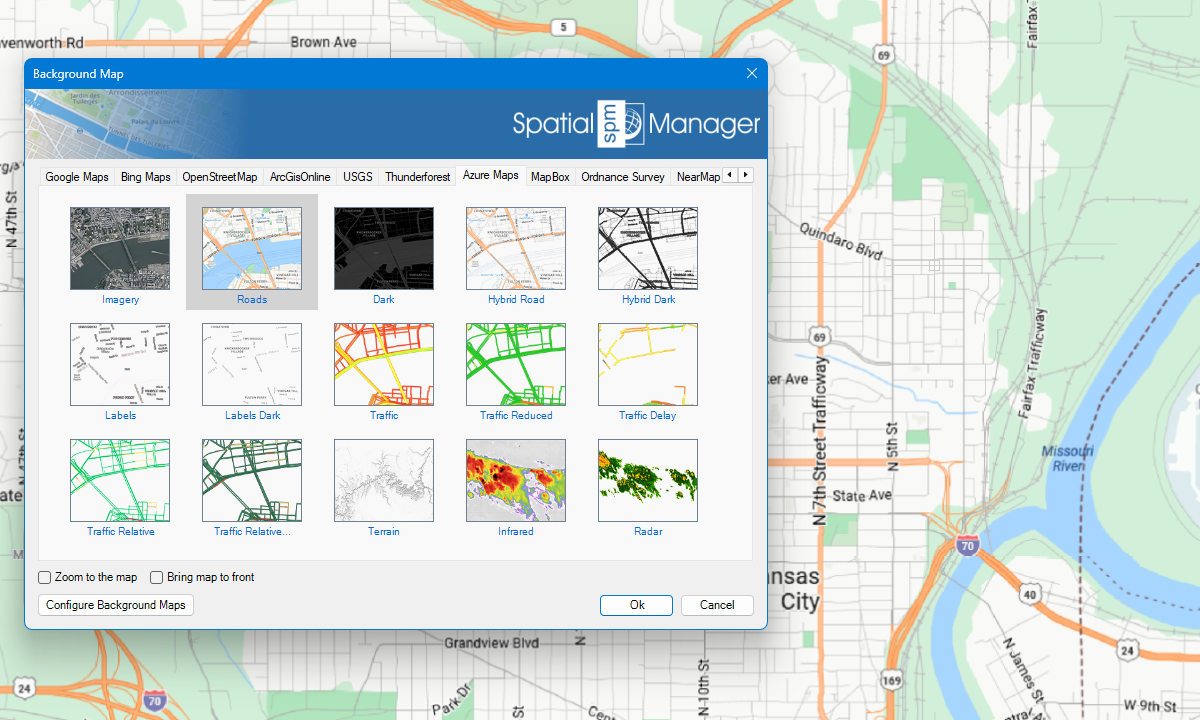Screen dimensions: 1200x720
Task: Click the N 5th St map label
Action: [893, 445]
